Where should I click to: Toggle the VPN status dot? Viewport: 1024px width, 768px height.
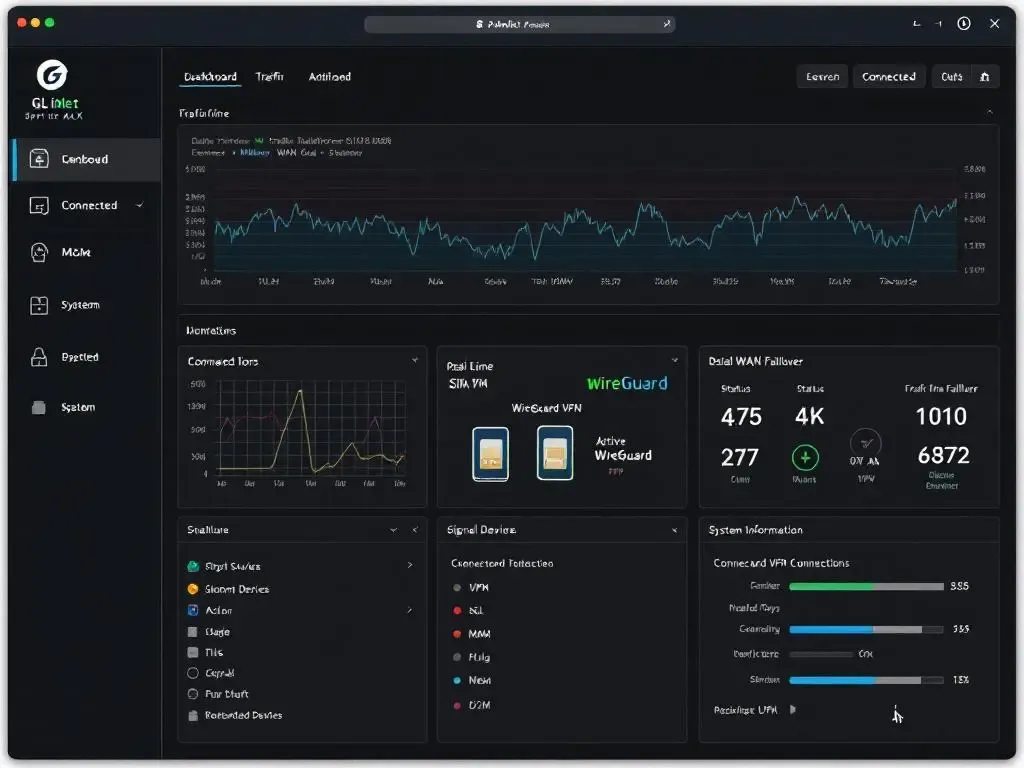click(x=457, y=588)
